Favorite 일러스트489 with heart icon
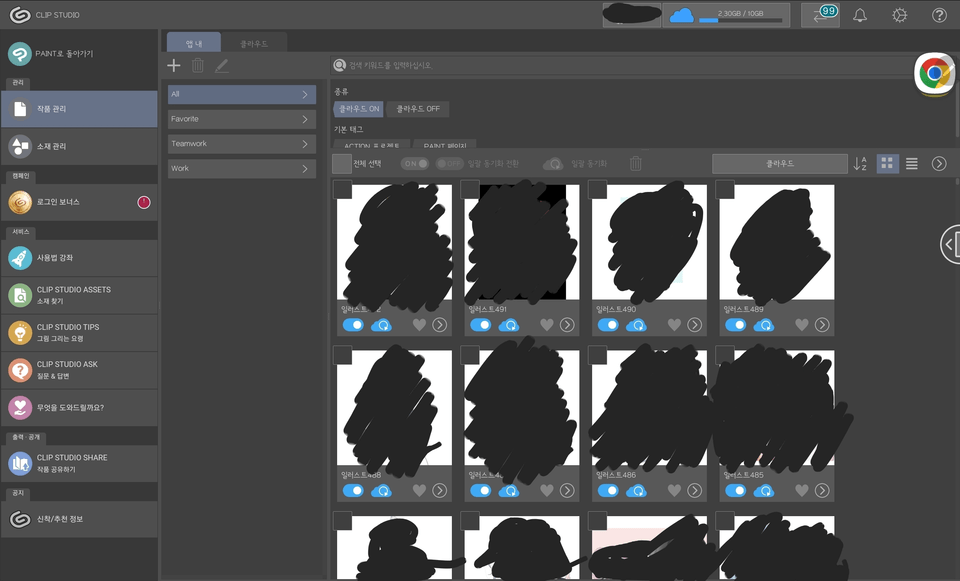Screen dimensions: 960x581 (x=801, y=325)
